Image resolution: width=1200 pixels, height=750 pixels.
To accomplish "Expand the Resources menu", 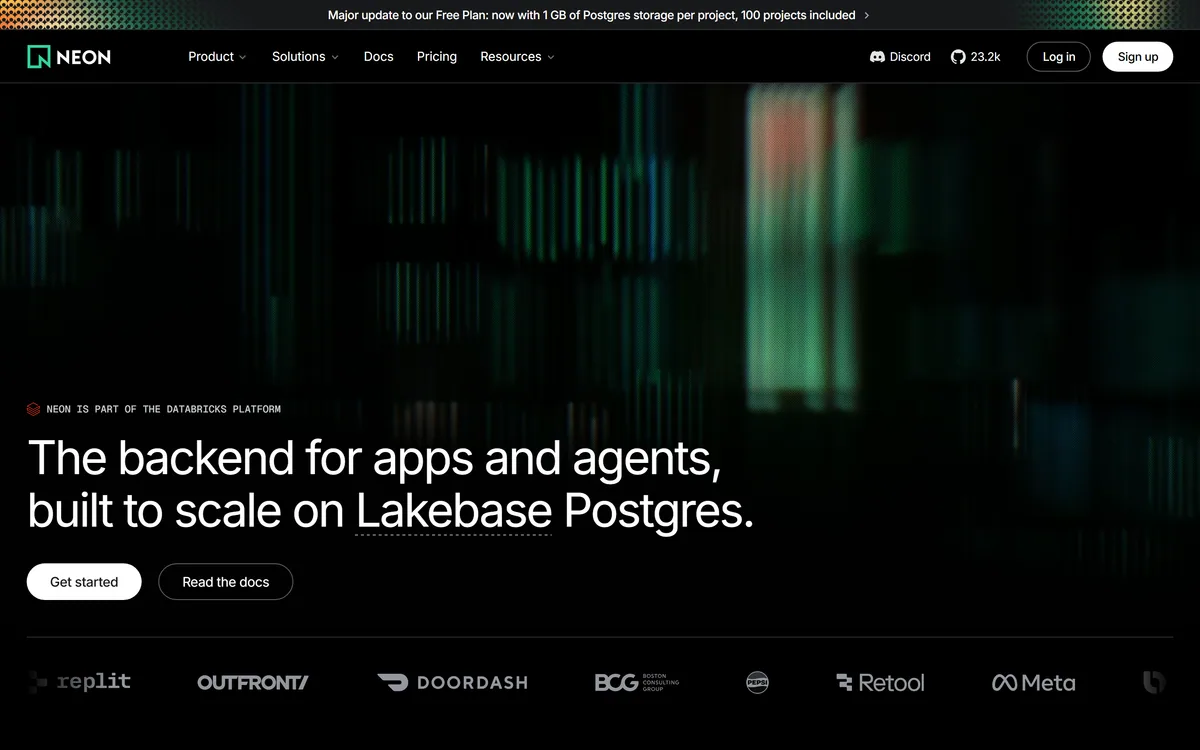I will click(x=517, y=57).
